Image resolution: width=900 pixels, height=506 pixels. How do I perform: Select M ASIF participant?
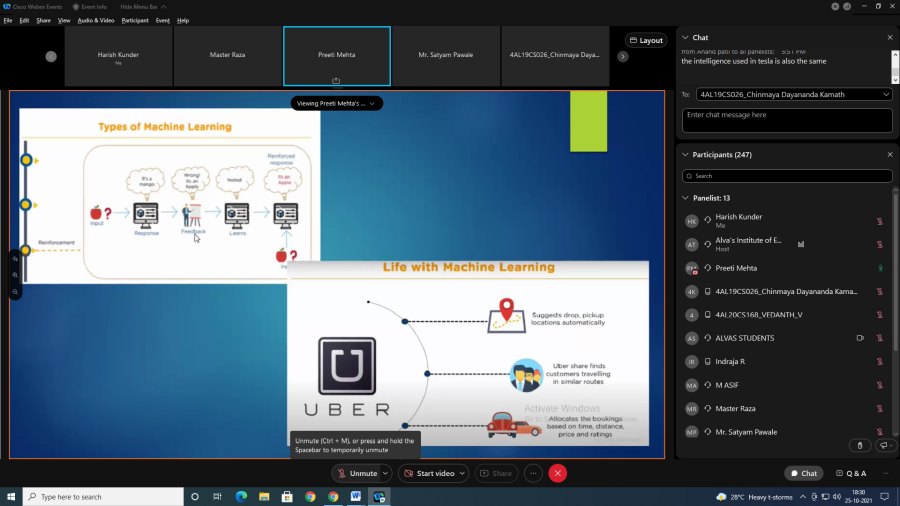785,385
